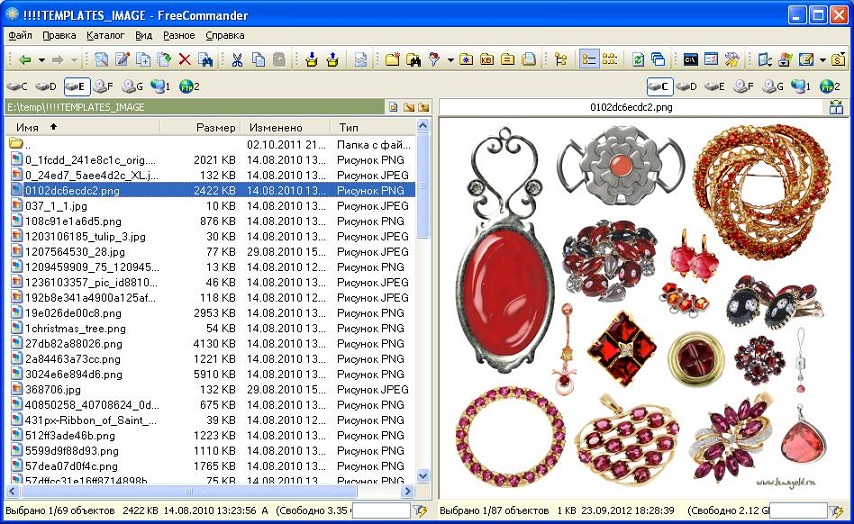Viewport: 854px width, 524px height.
Task: Delete the selected file with red X
Action: click(x=185, y=59)
